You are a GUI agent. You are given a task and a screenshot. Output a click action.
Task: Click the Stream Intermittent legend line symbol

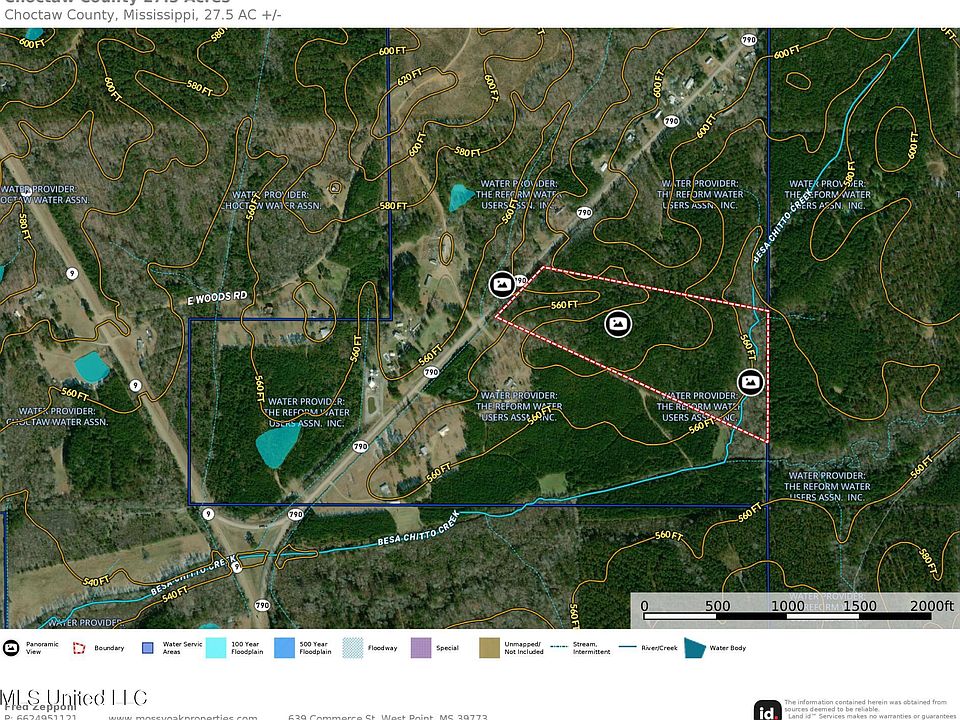tap(558, 648)
